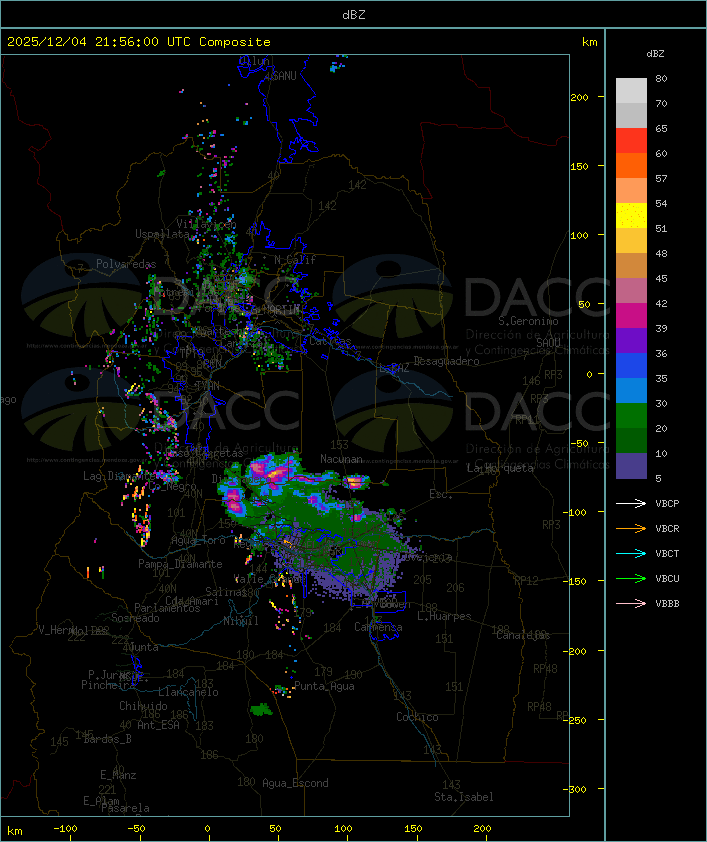Click the Punta_Agua map label
This screenshot has width=707, height=842.
[324, 686]
